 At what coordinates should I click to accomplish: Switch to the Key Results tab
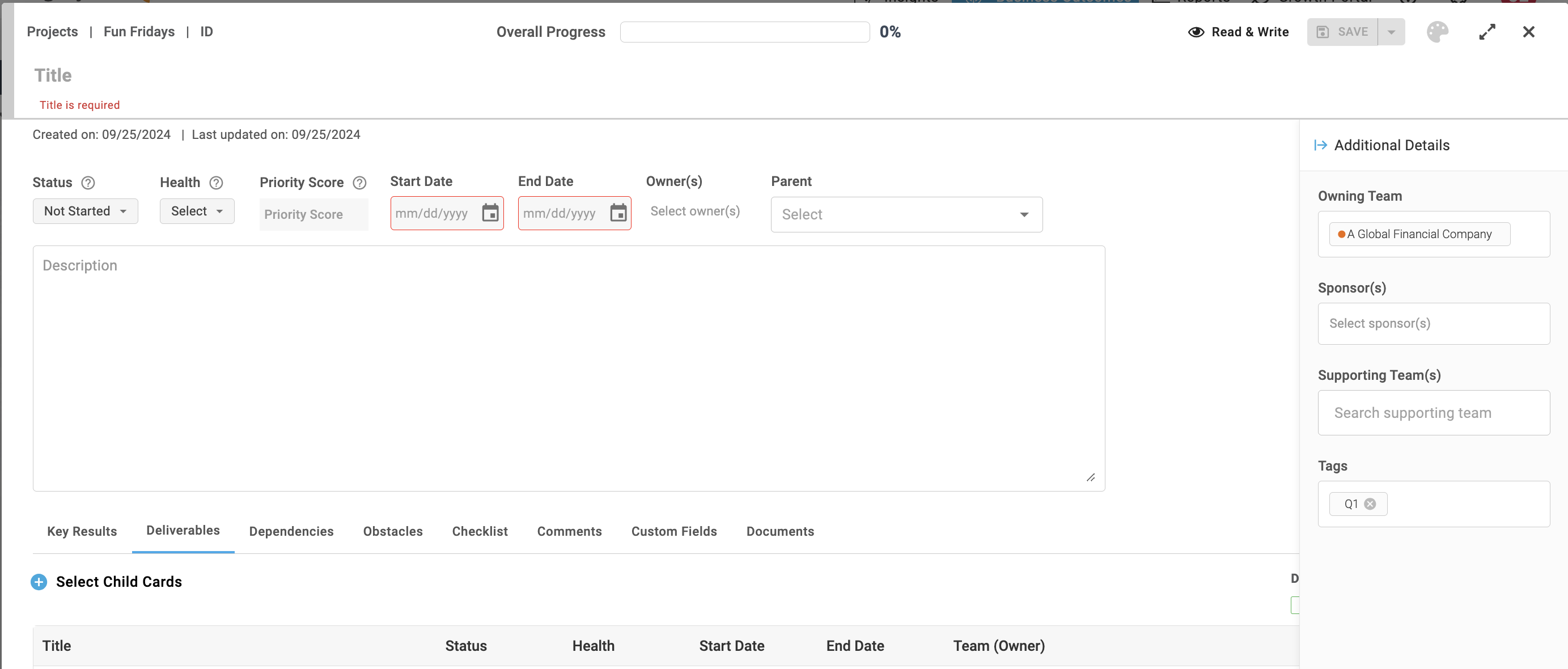point(82,531)
